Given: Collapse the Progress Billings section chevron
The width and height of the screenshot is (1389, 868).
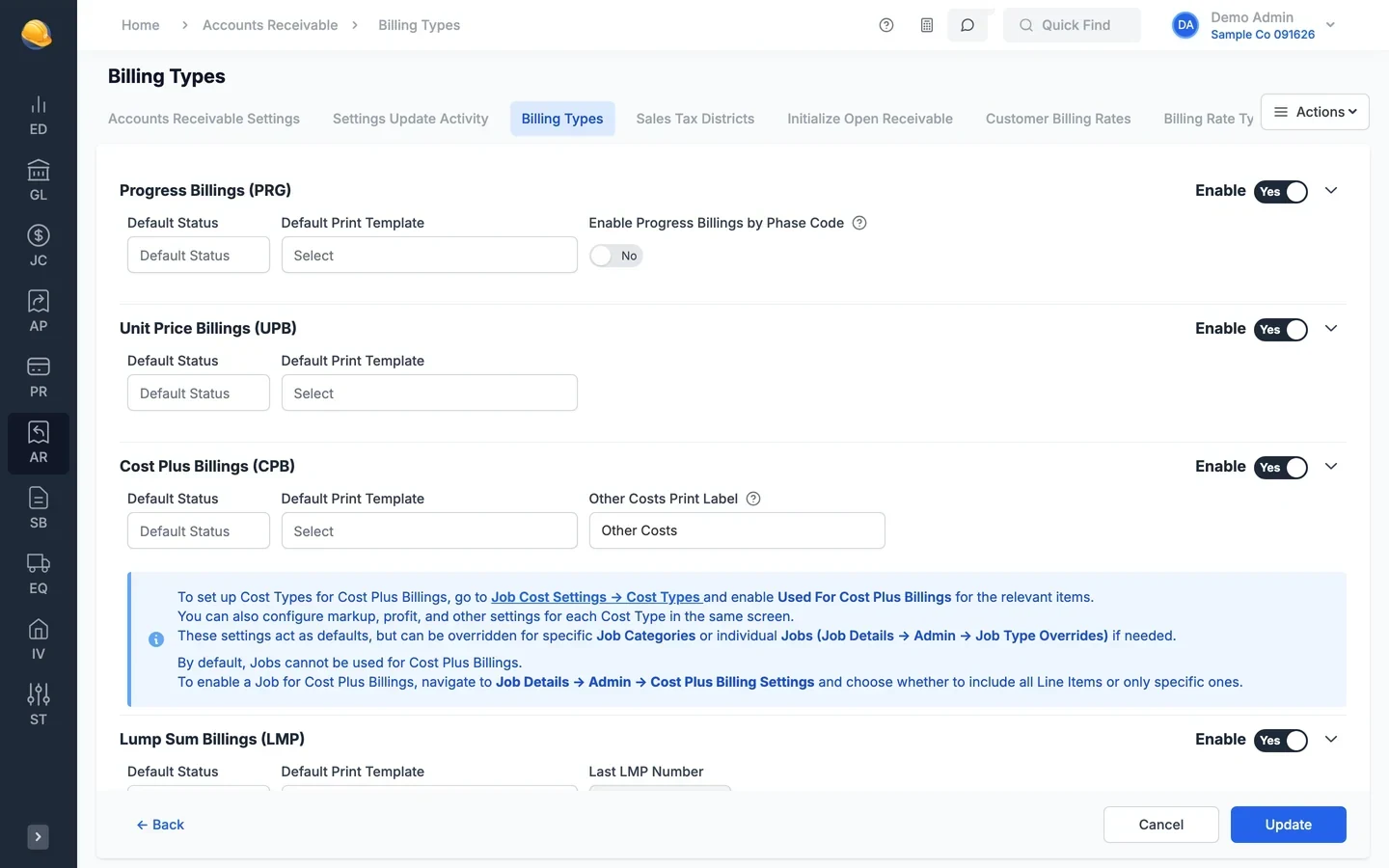Looking at the screenshot, I should (1331, 191).
